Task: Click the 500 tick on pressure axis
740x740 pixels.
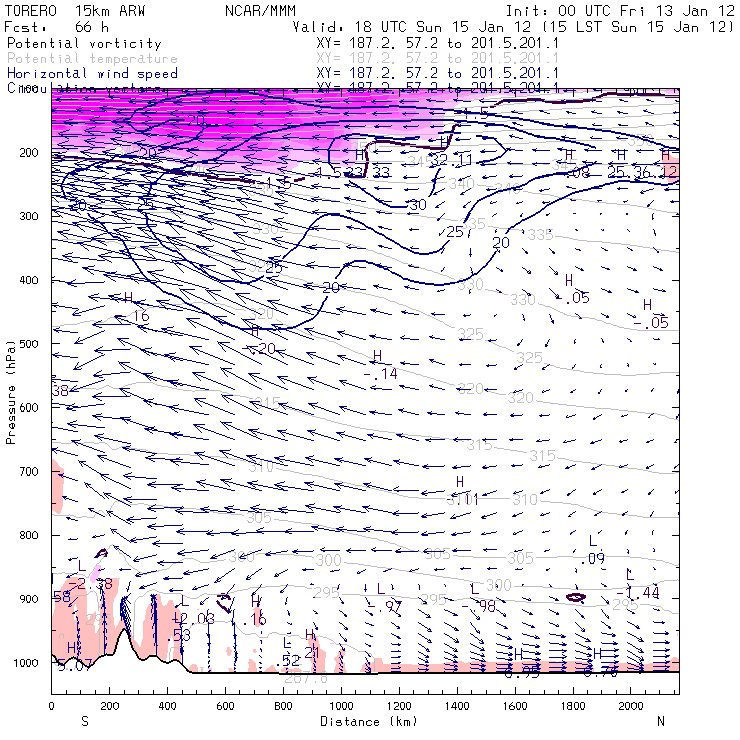Action: coord(29,344)
